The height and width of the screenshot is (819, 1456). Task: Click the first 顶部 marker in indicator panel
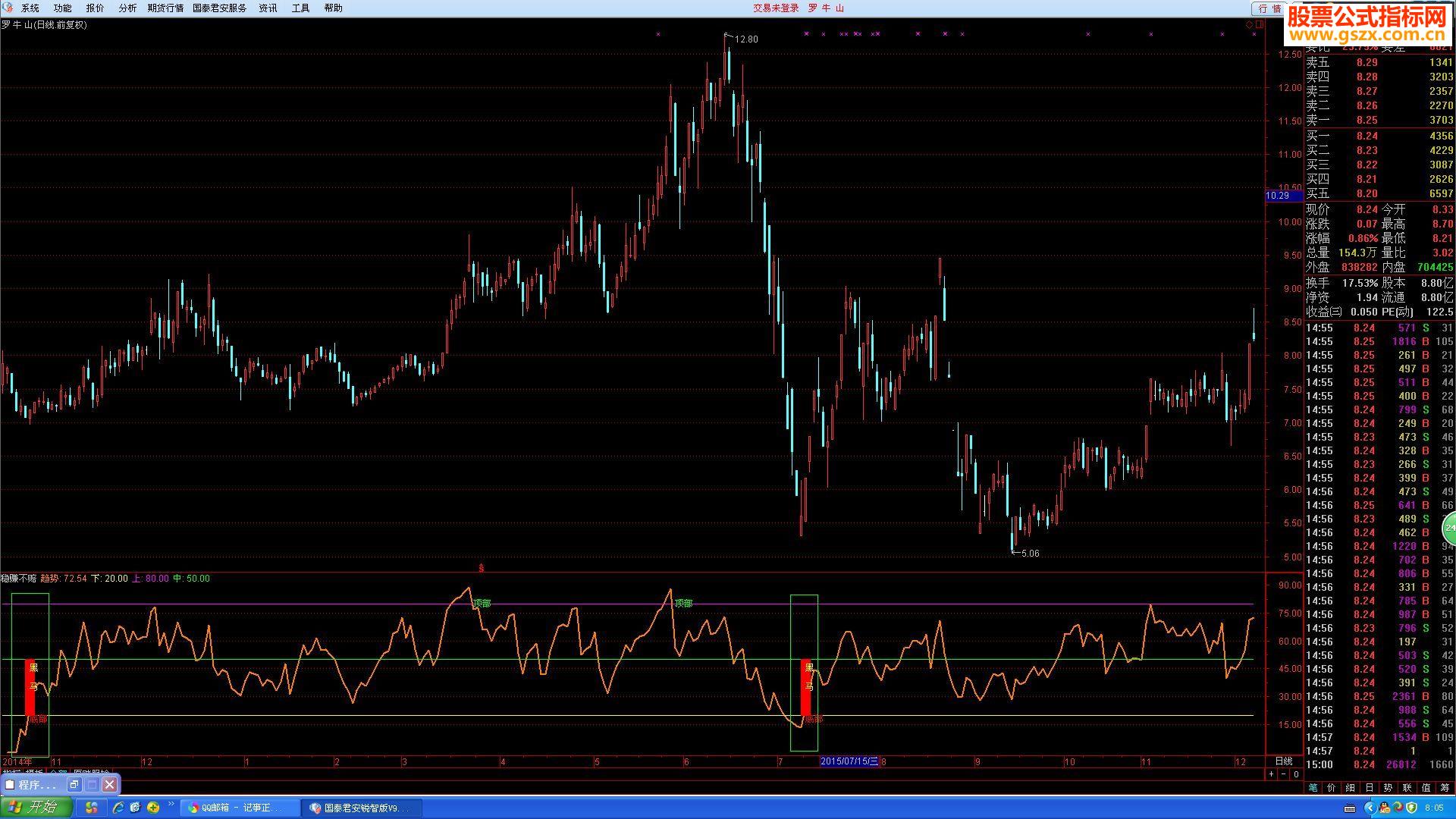pos(482,604)
